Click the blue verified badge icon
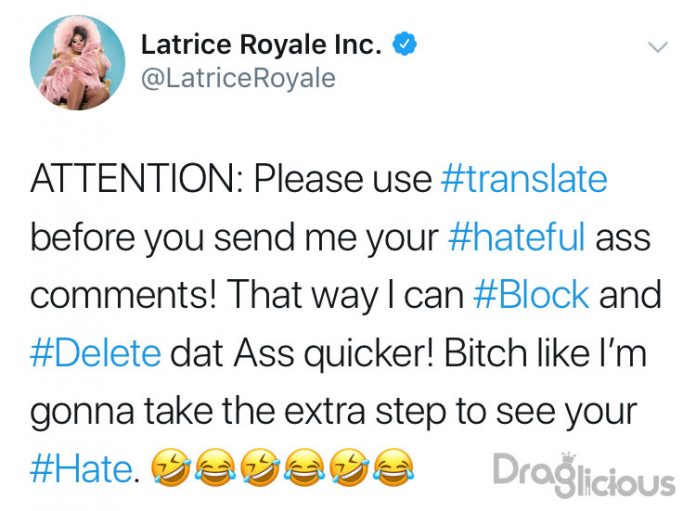The image size is (696, 511). pos(403,44)
